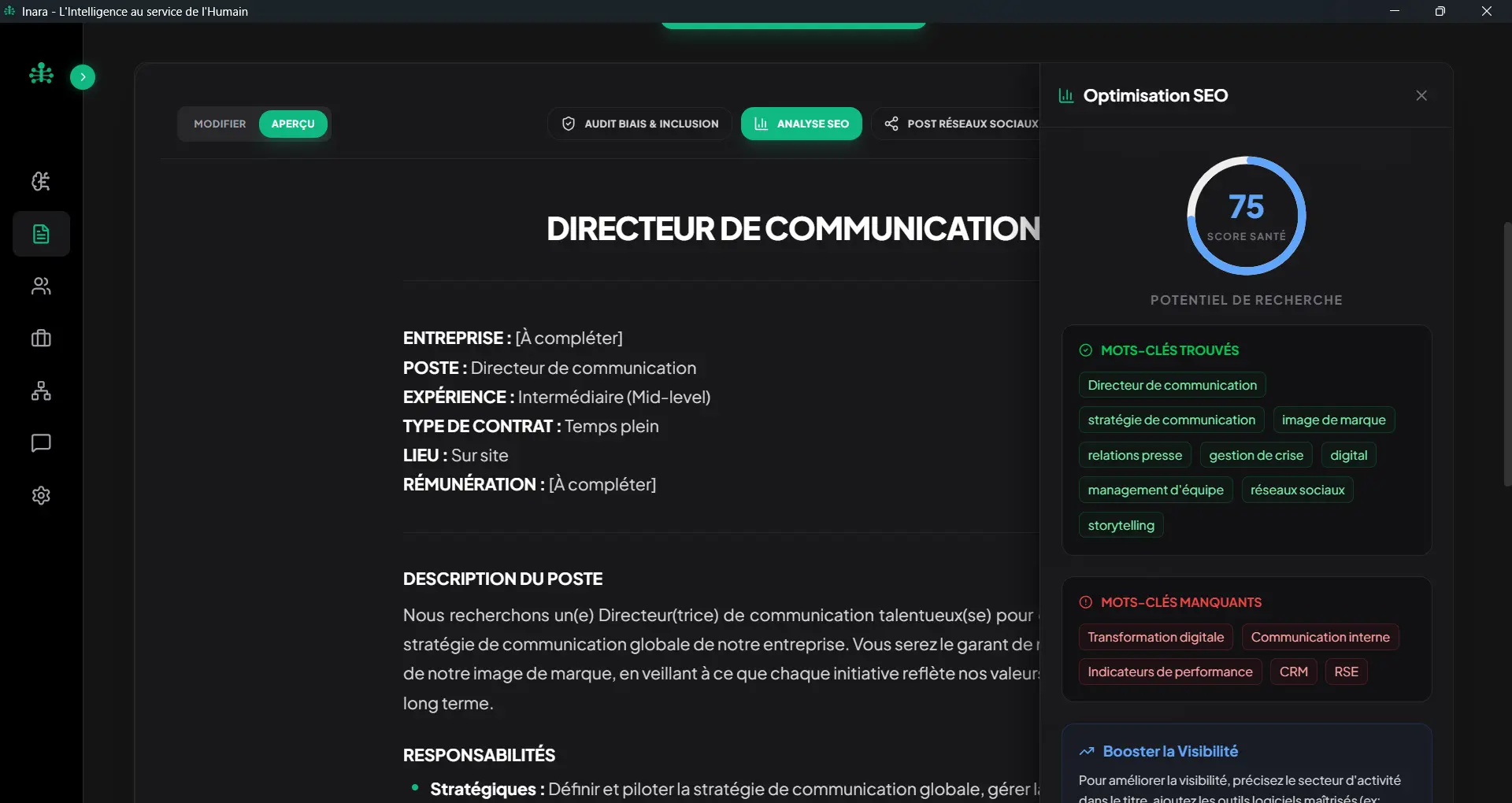The image size is (1512, 803).
Task: Click the Mots-clés trouvés check icon
Action: 1086,350
